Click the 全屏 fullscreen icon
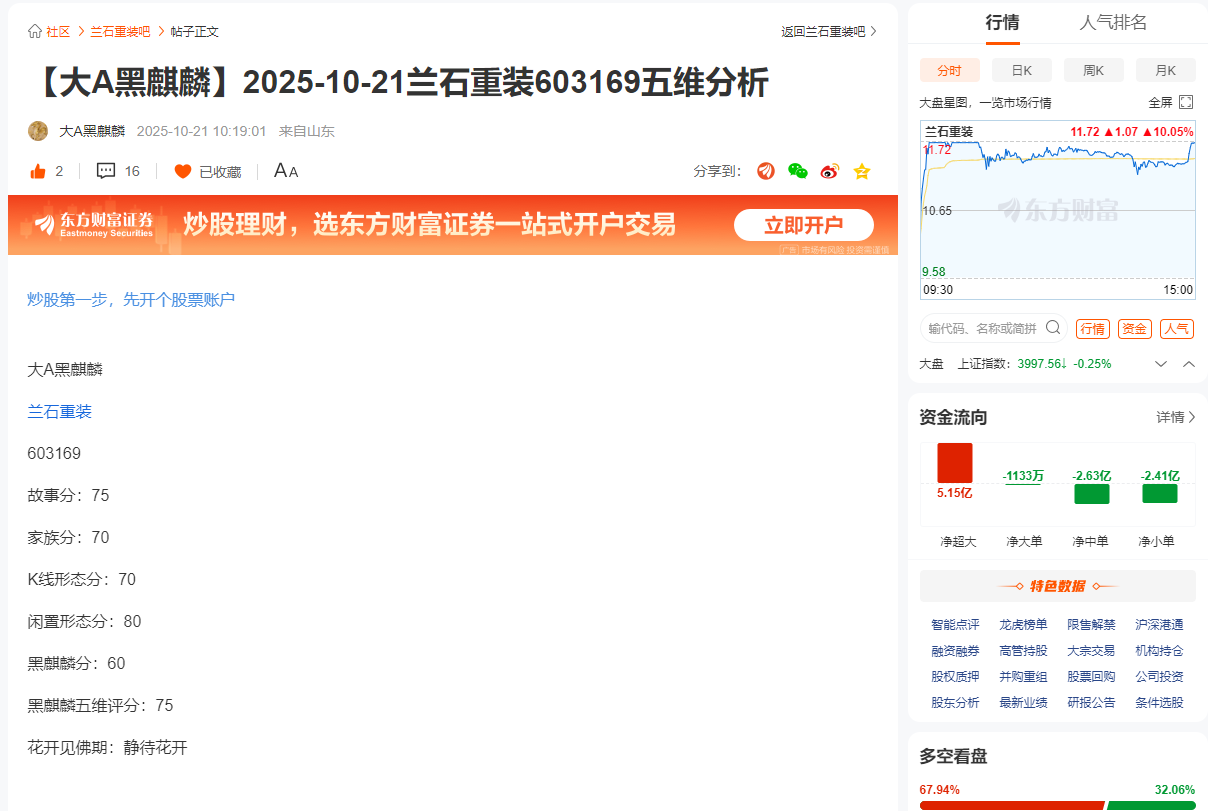The image size is (1208, 811). (1186, 102)
